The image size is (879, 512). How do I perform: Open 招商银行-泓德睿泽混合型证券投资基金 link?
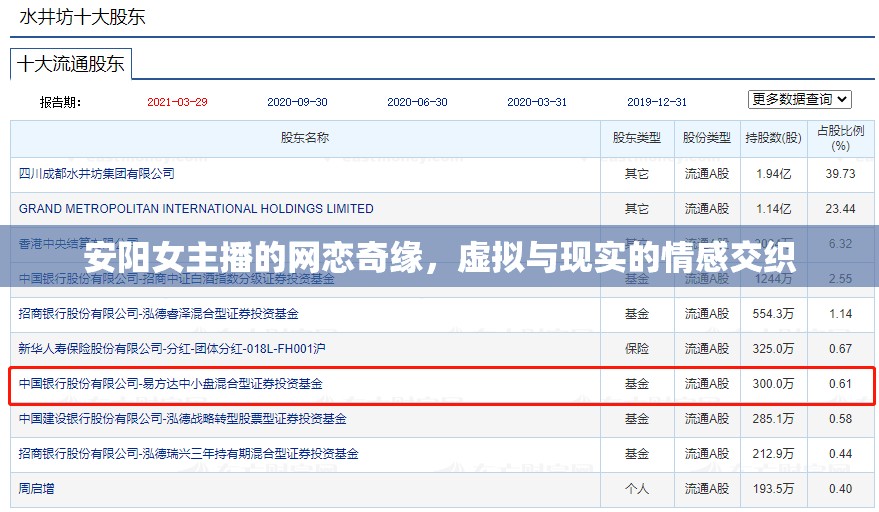[x=159, y=313]
